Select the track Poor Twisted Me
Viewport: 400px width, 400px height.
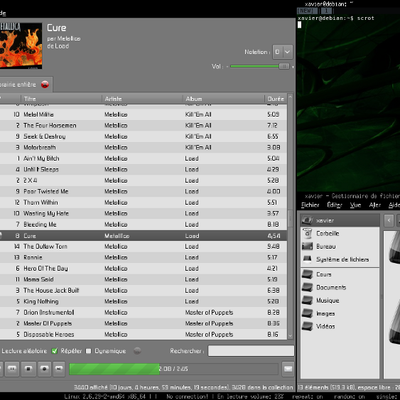[x=143, y=191]
